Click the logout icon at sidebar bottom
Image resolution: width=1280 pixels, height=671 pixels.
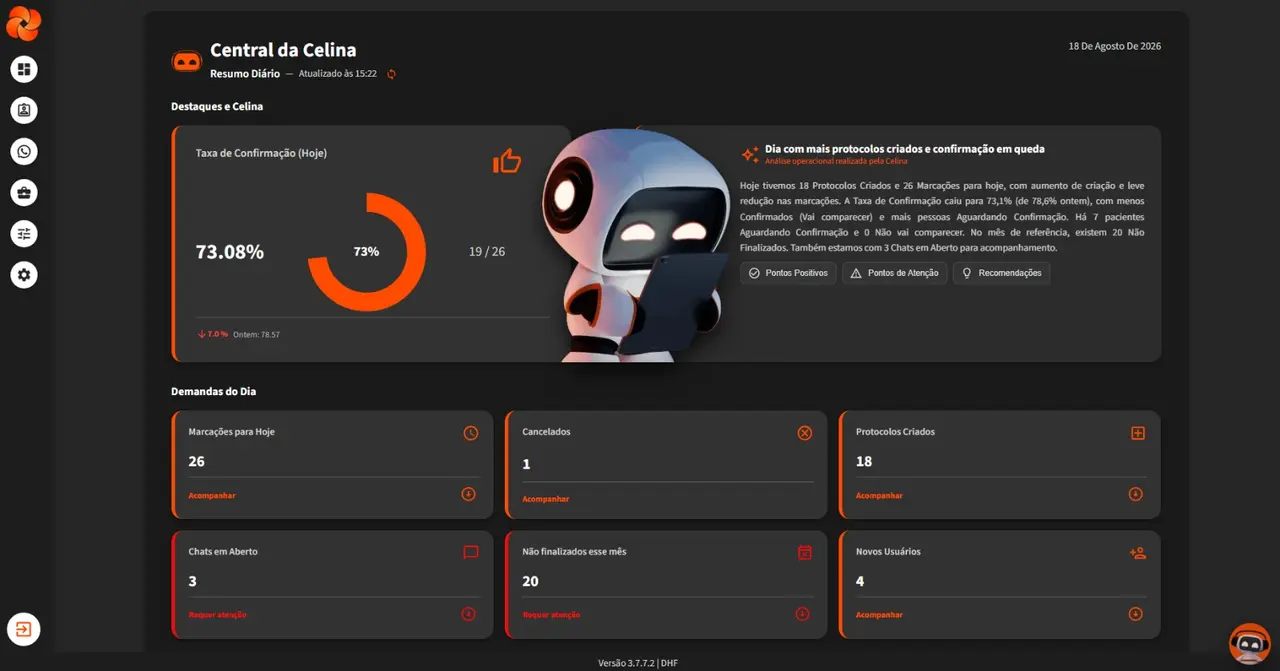(24, 629)
